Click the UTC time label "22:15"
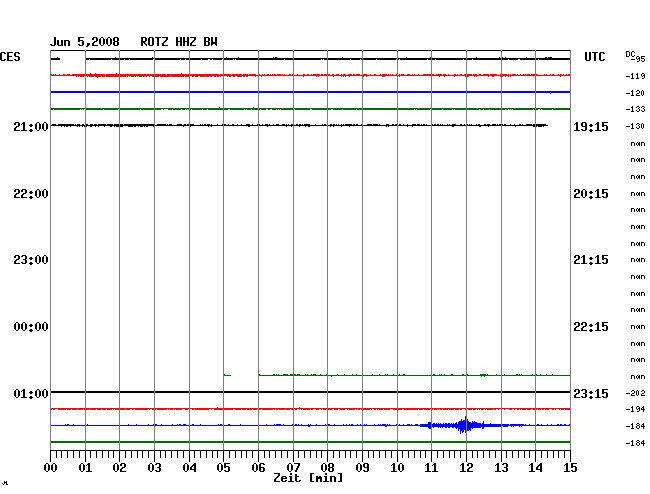The height and width of the screenshot is (494, 650). click(x=591, y=327)
